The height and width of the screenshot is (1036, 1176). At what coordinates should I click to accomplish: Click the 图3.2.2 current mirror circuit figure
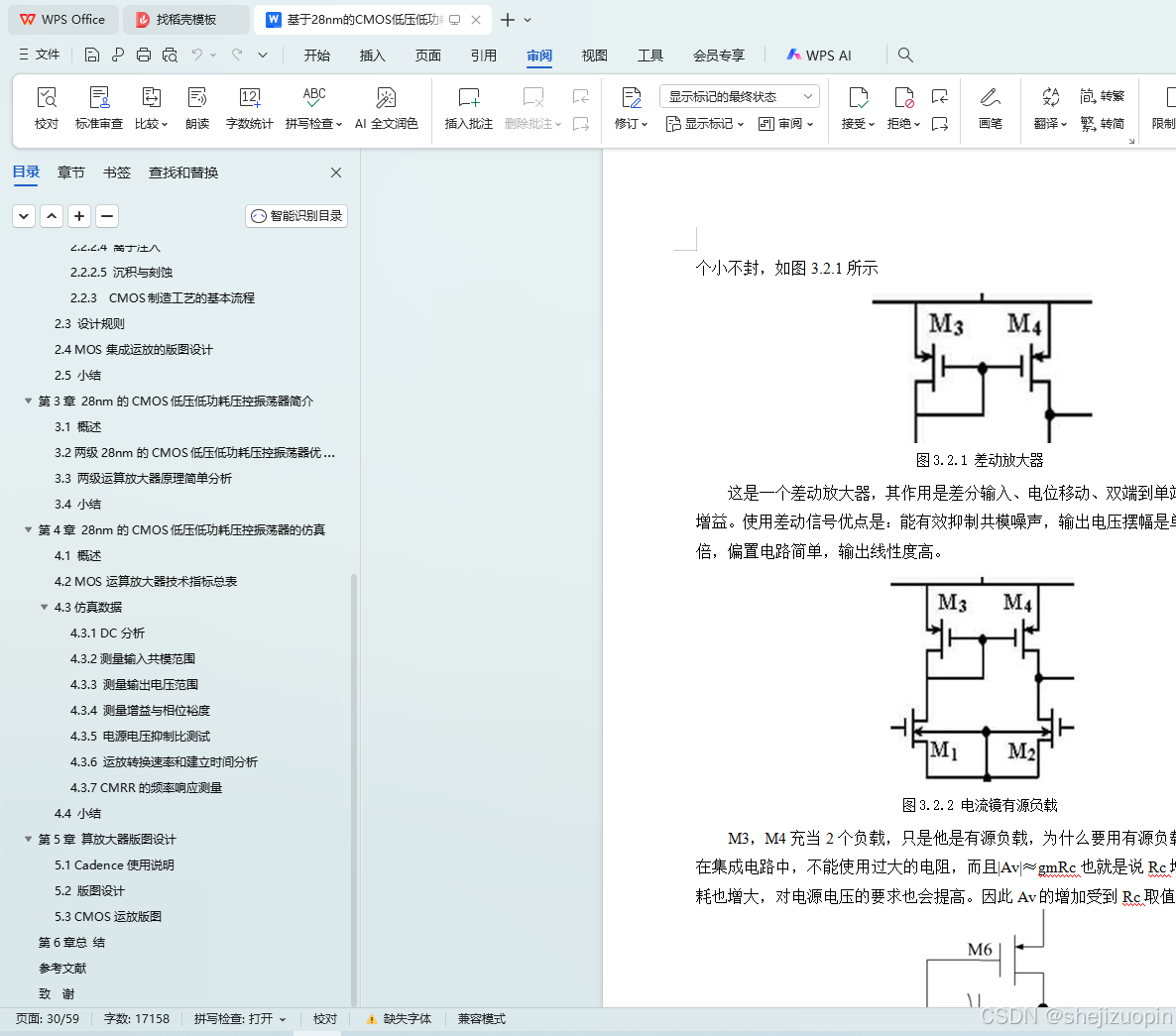[982, 681]
